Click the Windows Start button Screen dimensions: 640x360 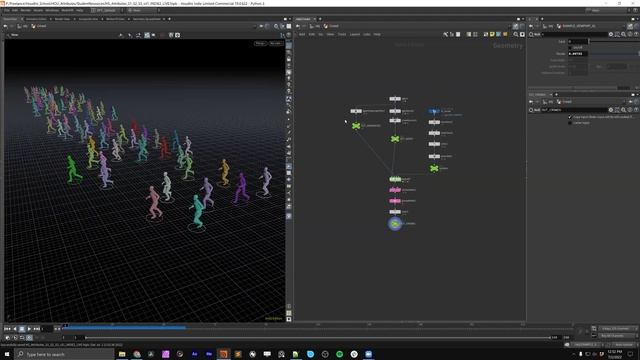(x=7, y=354)
